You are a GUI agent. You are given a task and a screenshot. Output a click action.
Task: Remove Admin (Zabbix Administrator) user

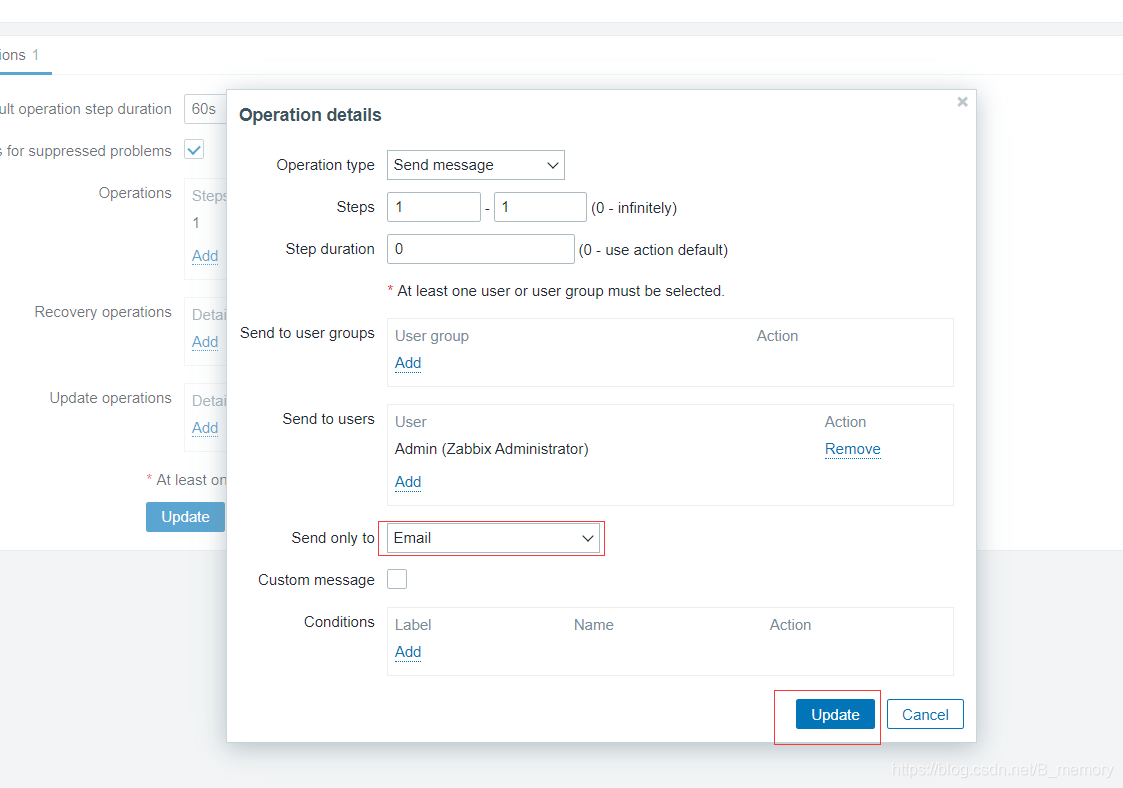852,449
